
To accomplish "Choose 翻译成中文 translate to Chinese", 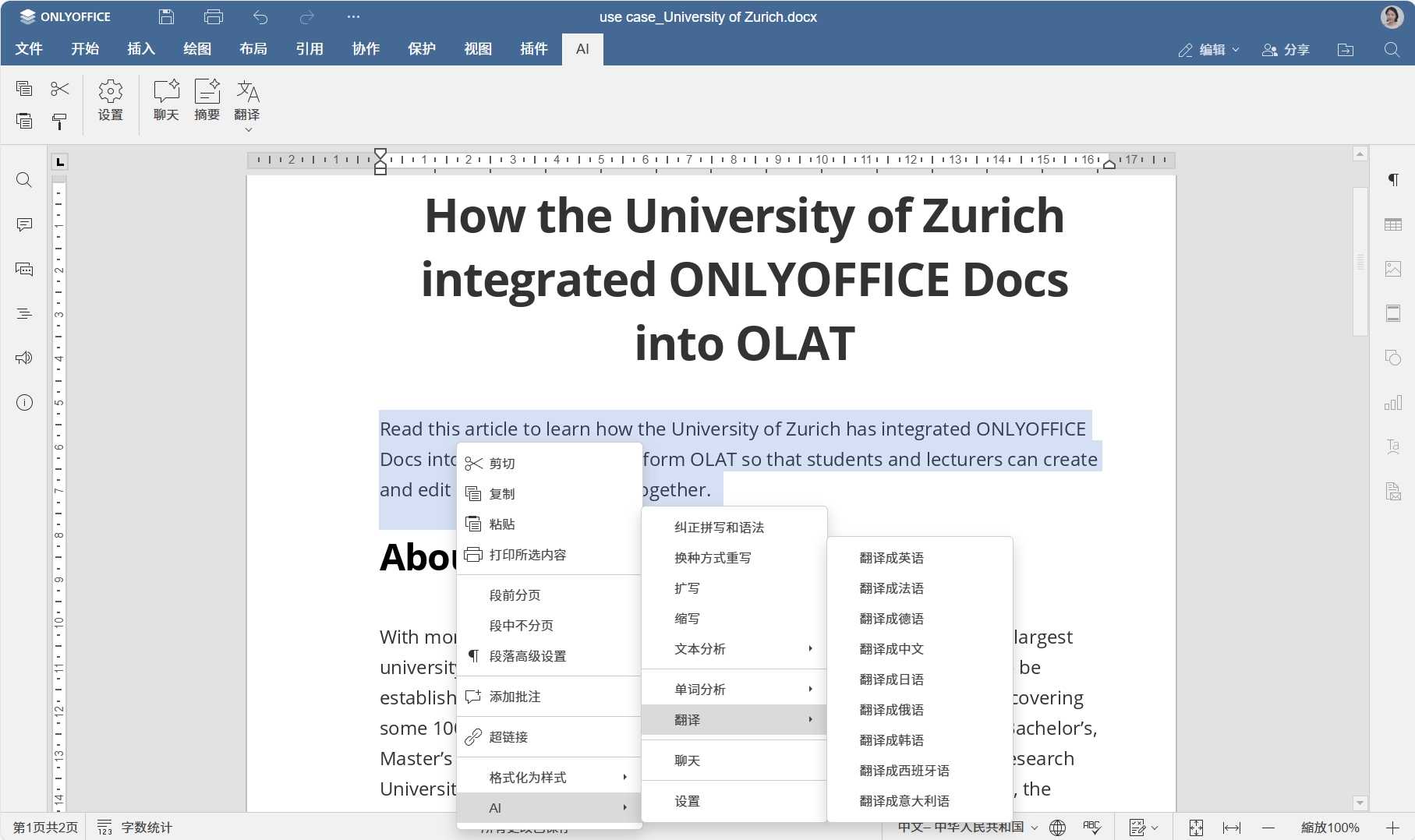I will tap(919, 648).
